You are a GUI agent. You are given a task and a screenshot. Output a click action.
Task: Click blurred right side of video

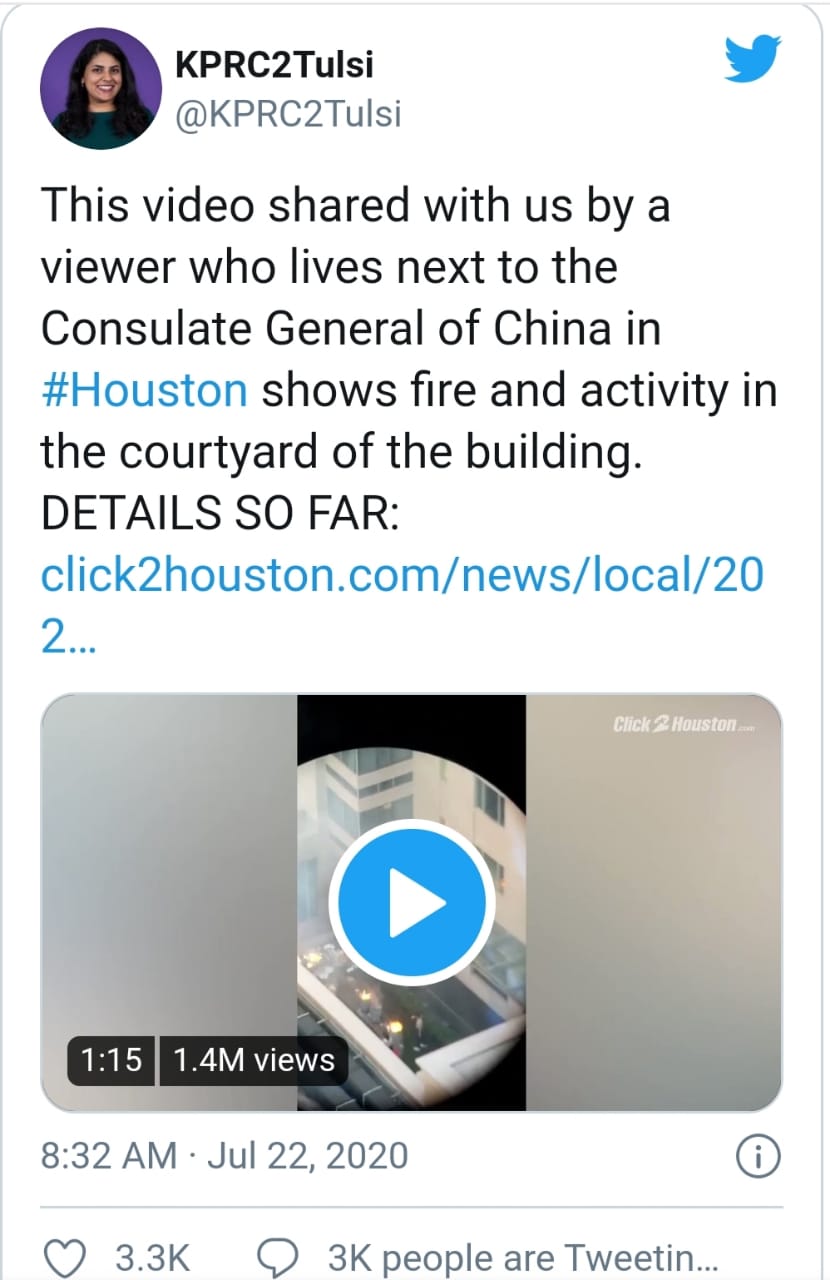654,902
